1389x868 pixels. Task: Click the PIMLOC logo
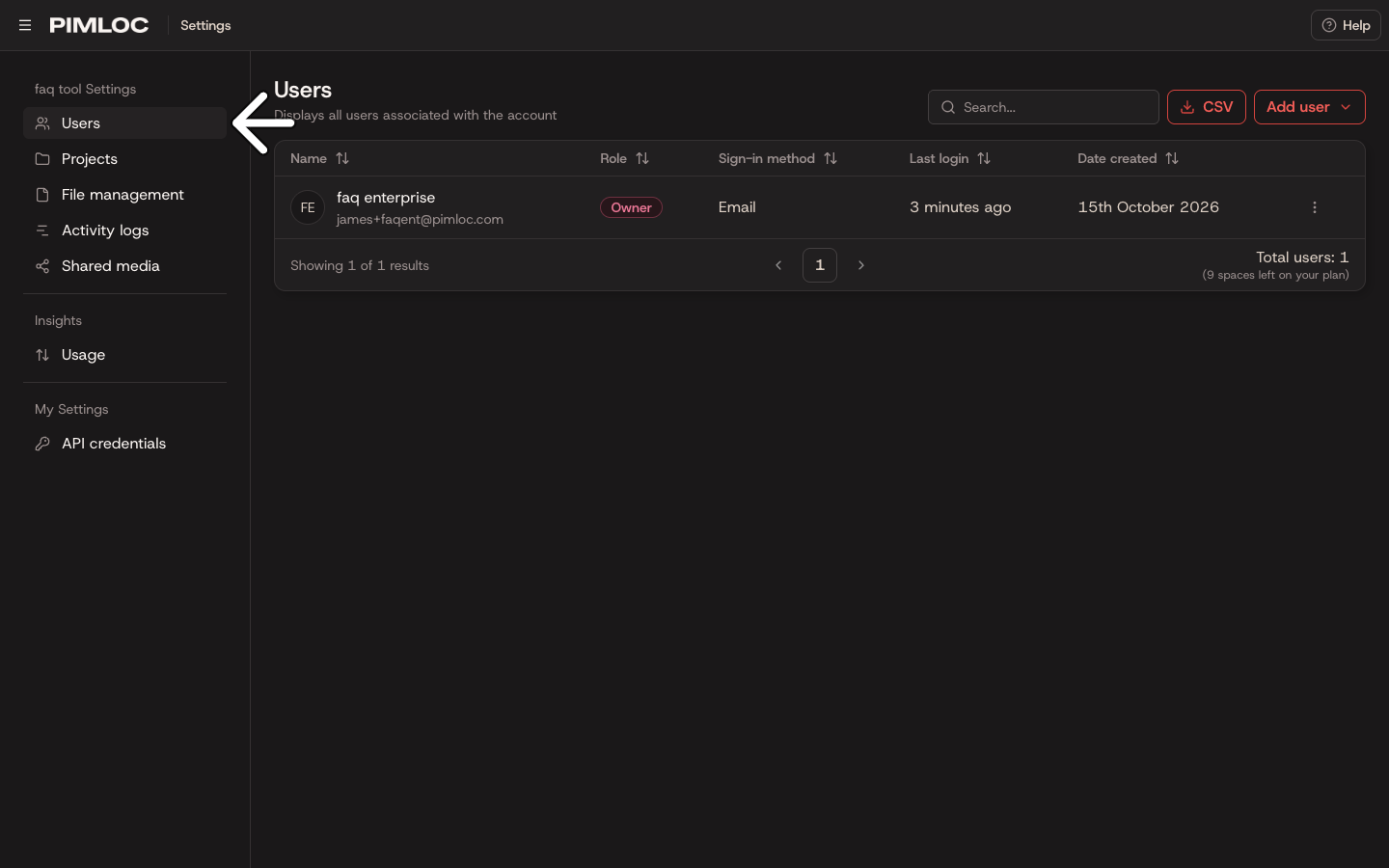point(99,25)
